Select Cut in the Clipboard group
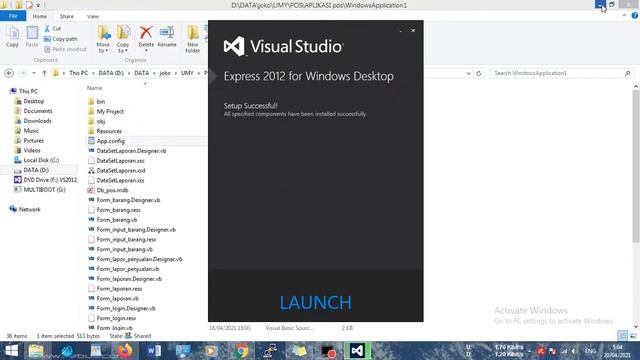 click(x=52, y=29)
